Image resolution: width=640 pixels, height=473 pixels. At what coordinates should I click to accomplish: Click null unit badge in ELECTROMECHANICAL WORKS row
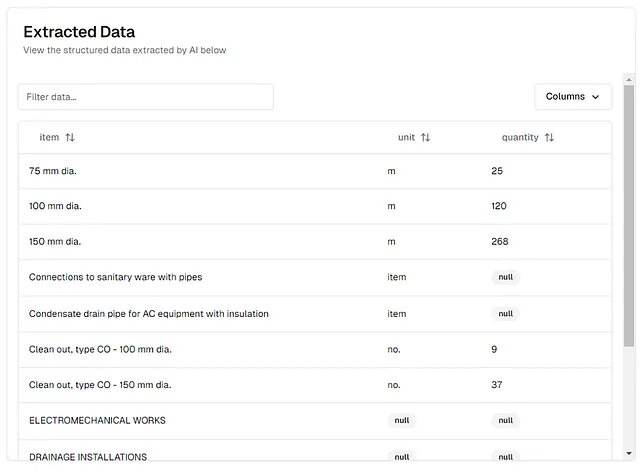pos(402,420)
